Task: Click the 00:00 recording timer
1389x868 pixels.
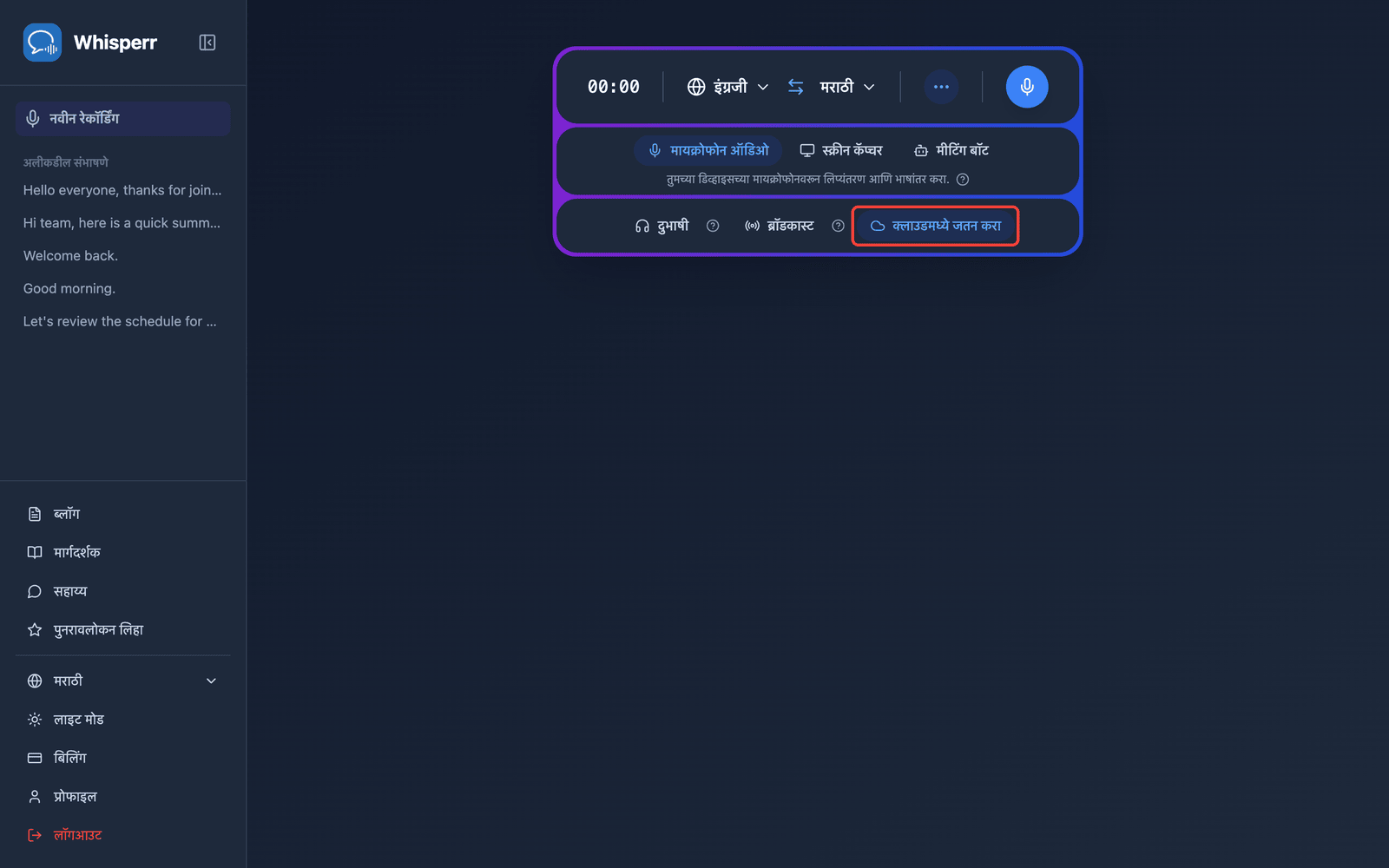Action: 614,87
